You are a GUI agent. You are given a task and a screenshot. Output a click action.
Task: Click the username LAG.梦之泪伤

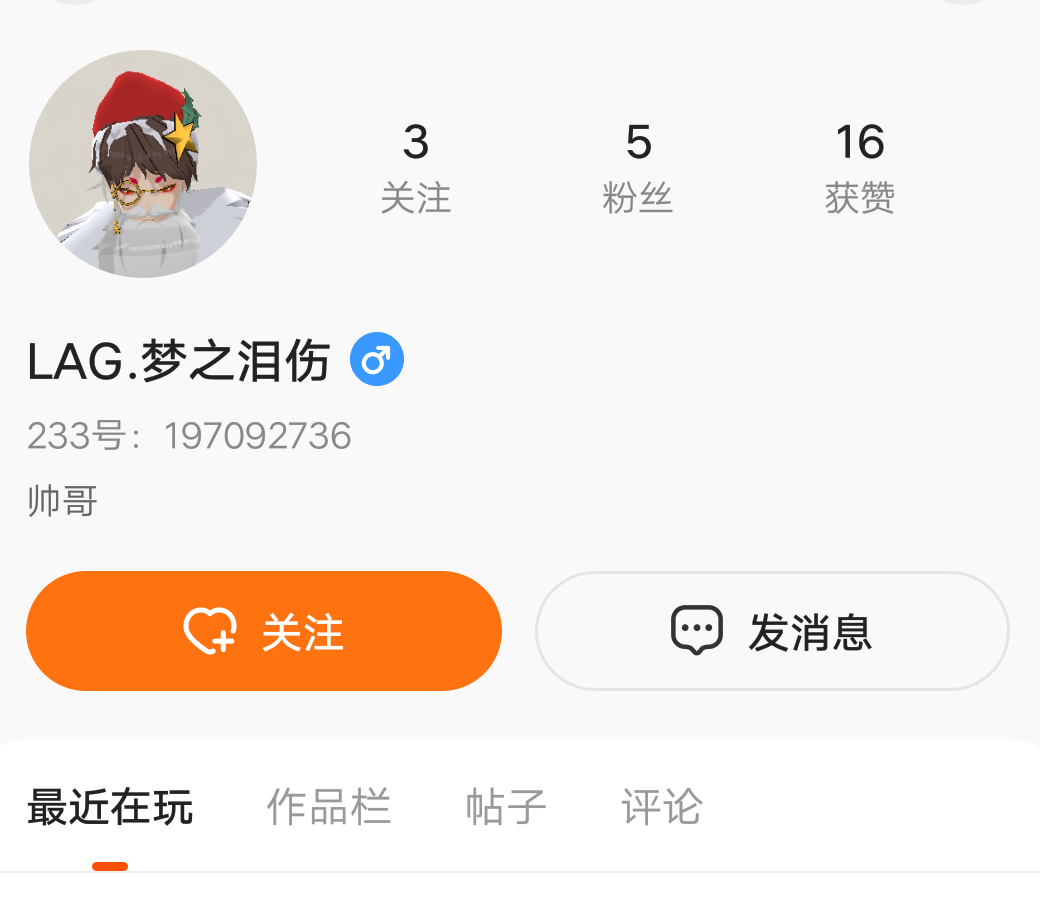point(179,361)
